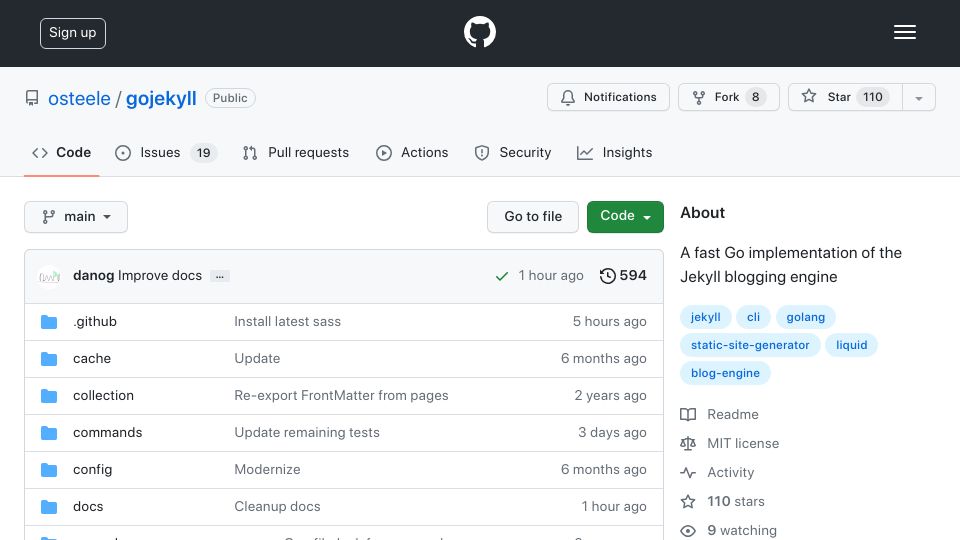The height and width of the screenshot is (540, 960).
Task: Open the Issues tab
Action: coord(166,152)
